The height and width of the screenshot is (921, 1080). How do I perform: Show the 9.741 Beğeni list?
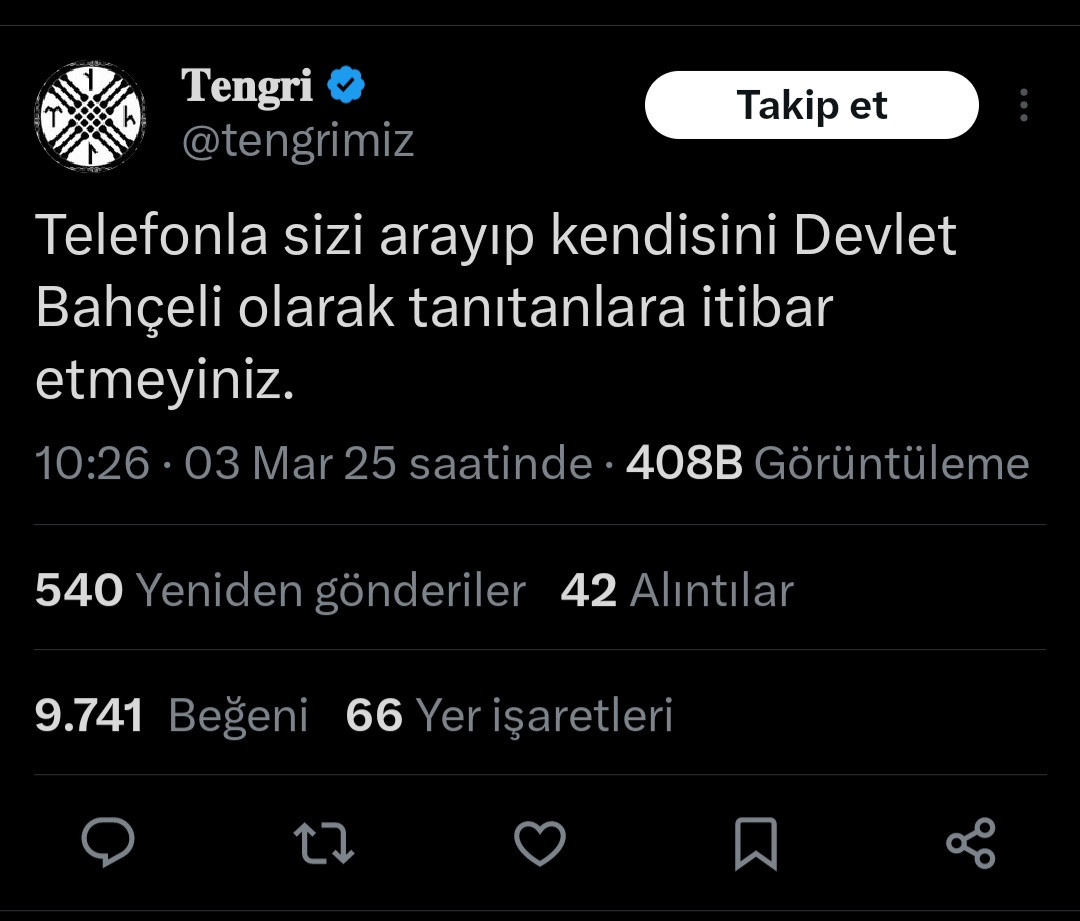(171, 715)
